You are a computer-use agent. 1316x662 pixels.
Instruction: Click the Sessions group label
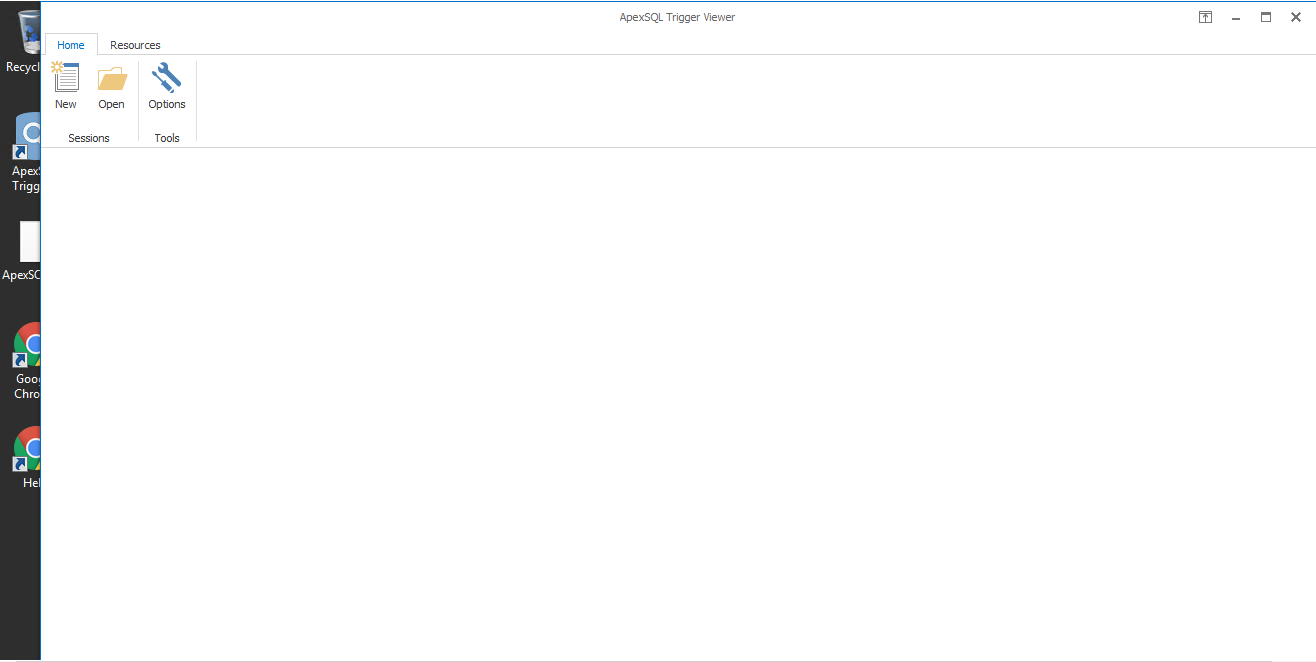point(88,138)
